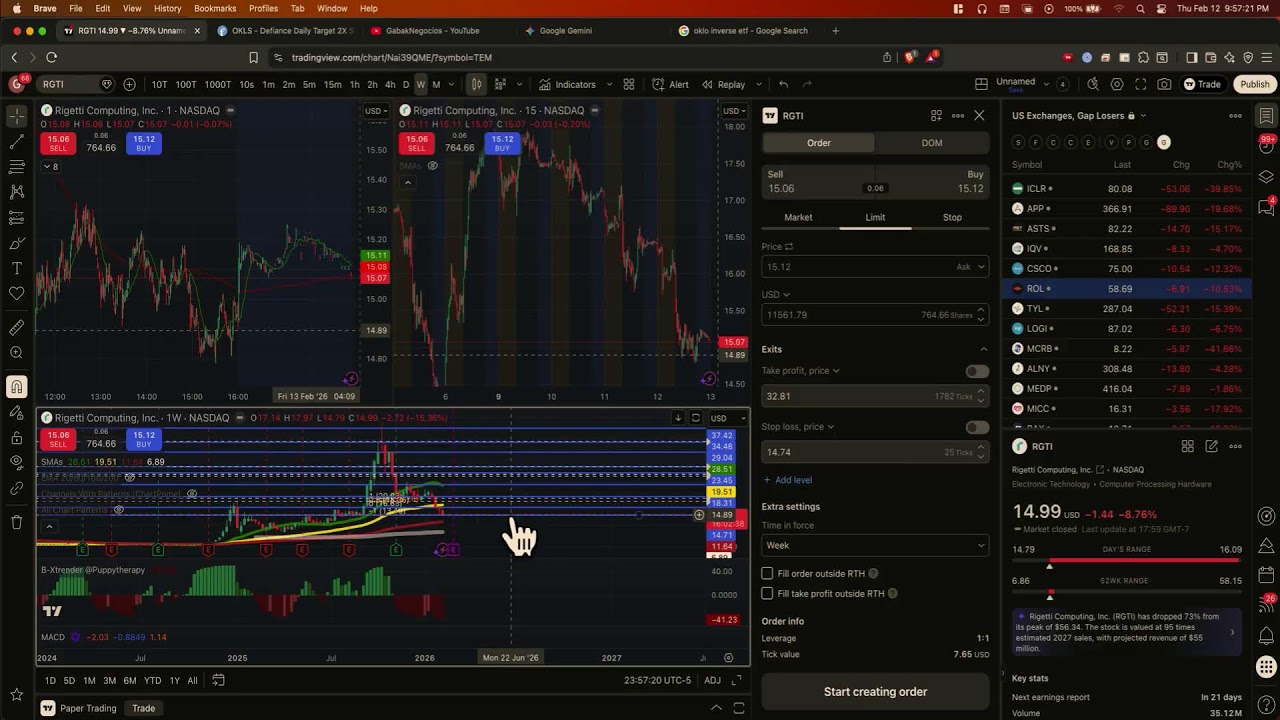Open the History menu in menu bar

pos(167,8)
